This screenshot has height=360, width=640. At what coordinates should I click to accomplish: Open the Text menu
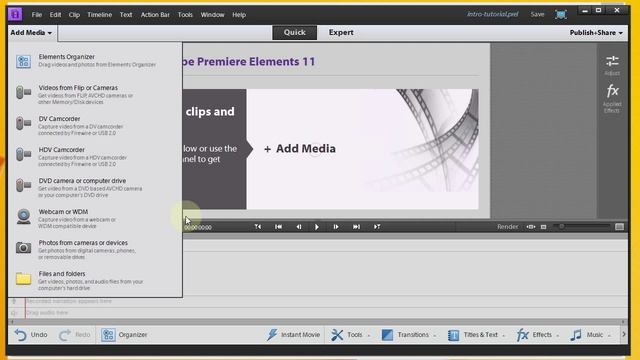point(126,15)
